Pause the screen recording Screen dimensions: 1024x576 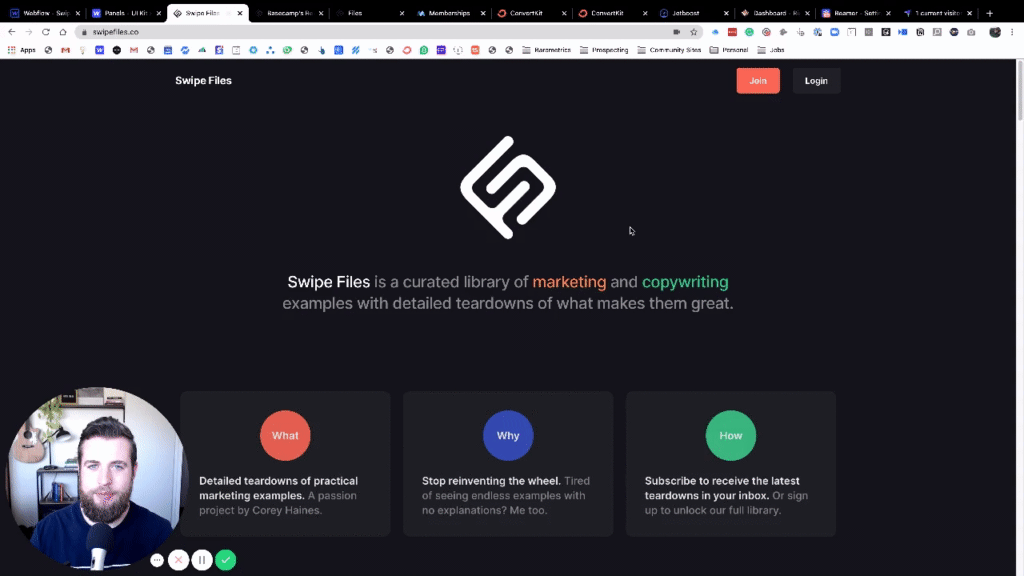(x=202, y=560)
